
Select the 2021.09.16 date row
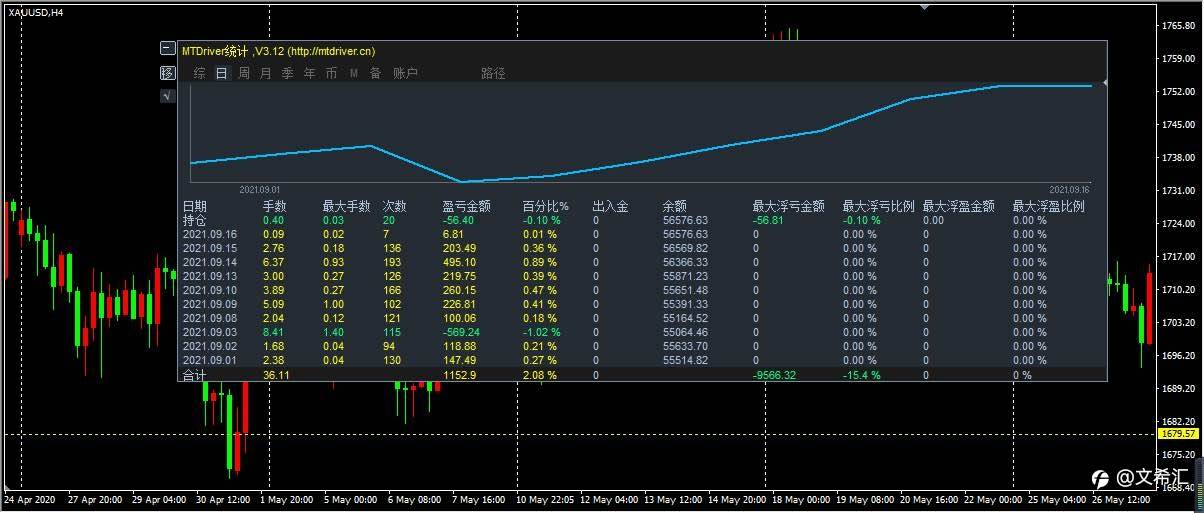pos(642,234)
